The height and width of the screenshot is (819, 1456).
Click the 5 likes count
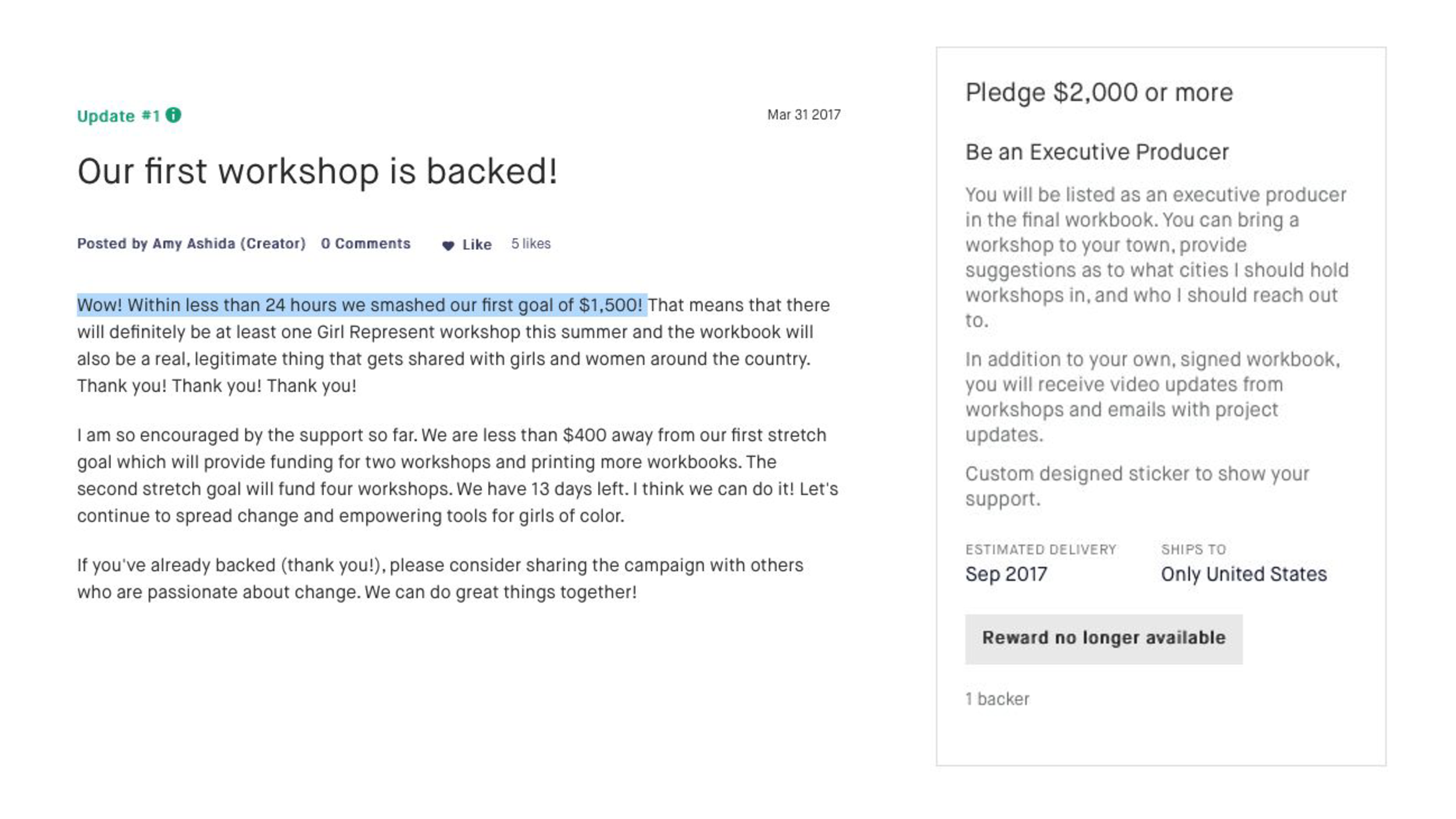click(x=531, y=244)
